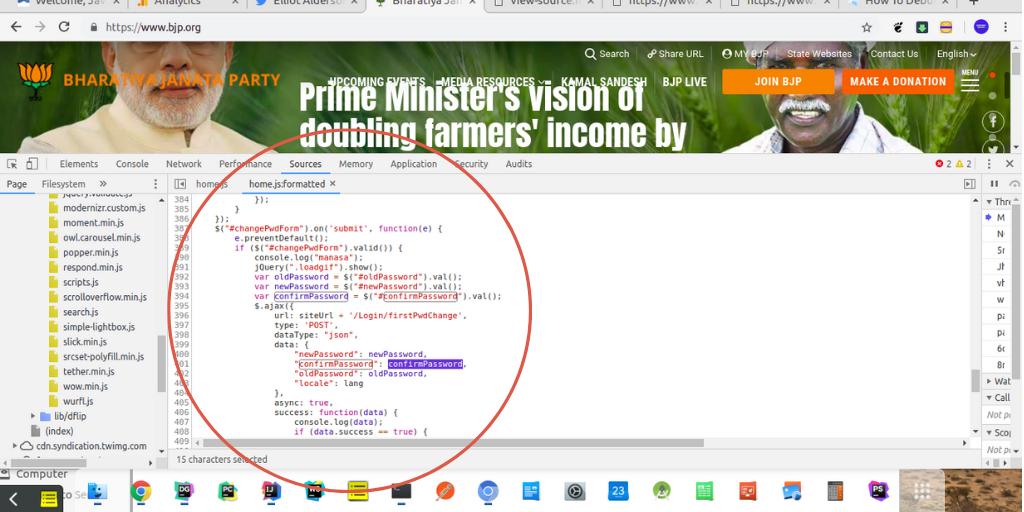Open DevTools customize three-dot menu
1024x512 pixels.
(x=989, y=164)
